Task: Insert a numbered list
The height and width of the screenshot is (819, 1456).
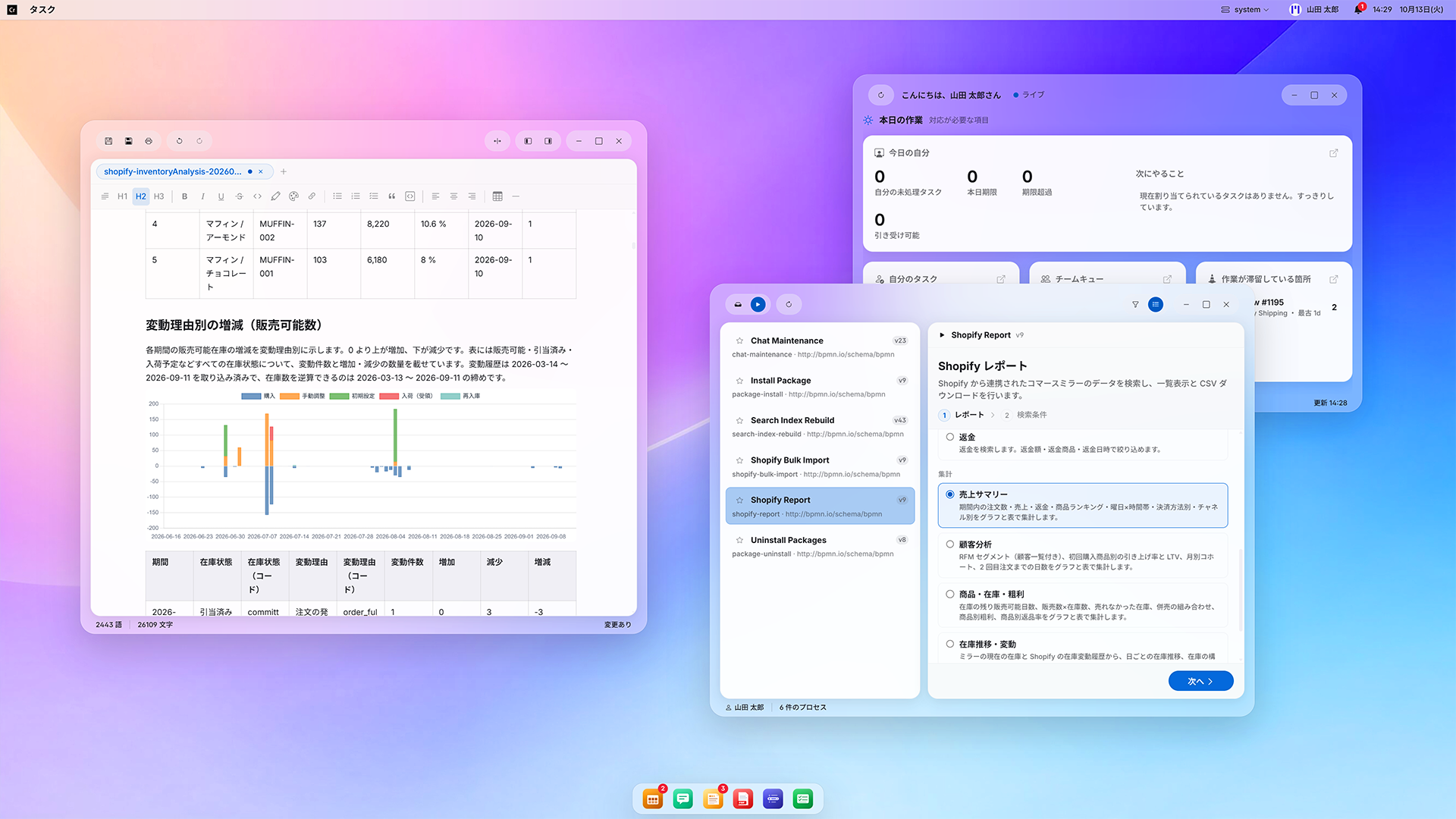Action: (x=356, y=196)
